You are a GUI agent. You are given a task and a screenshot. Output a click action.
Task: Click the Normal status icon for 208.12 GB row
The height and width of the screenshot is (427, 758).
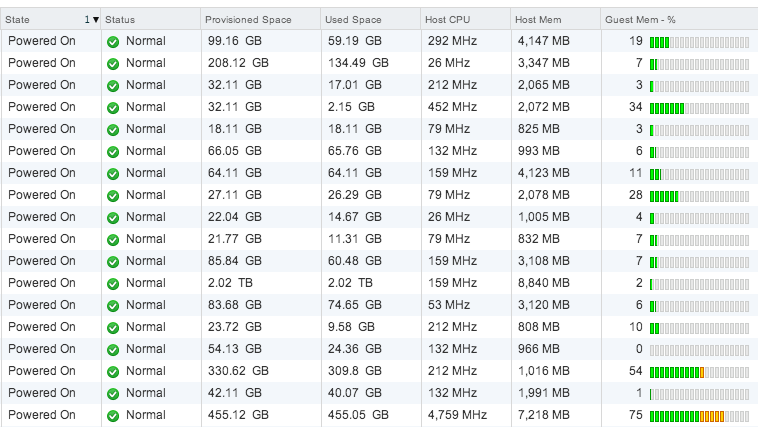(x=113, y=63)
